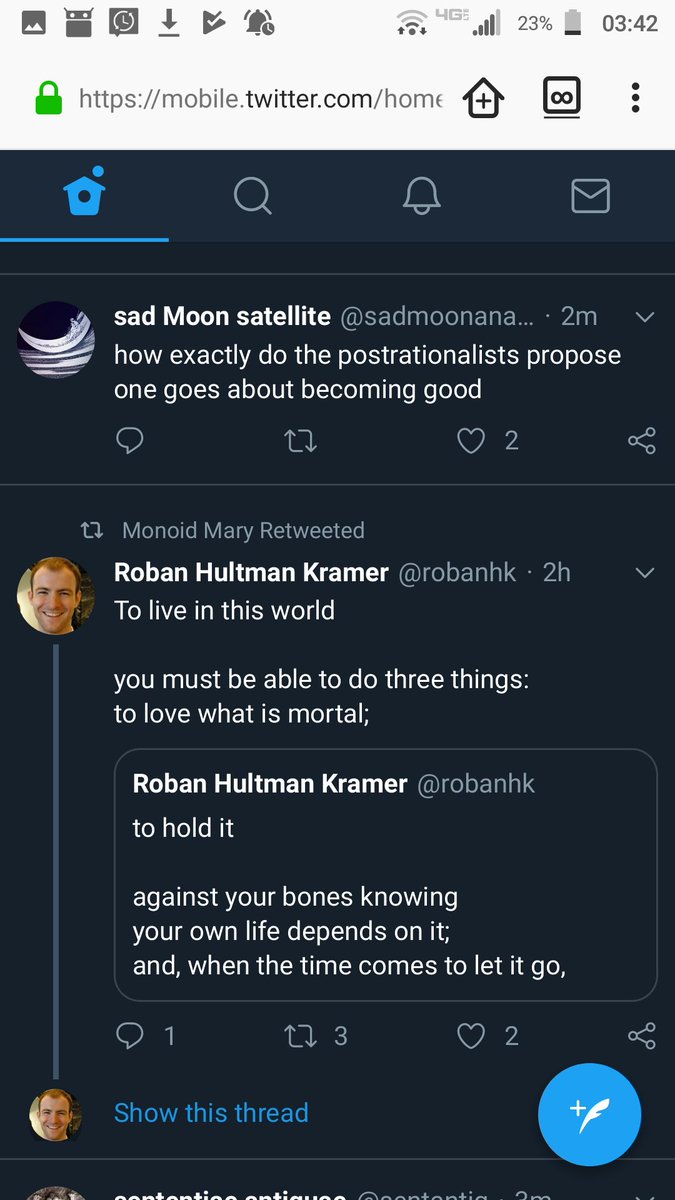Expand options for Roban Hultman Kramer's tweet

click(x=645, y=573)
